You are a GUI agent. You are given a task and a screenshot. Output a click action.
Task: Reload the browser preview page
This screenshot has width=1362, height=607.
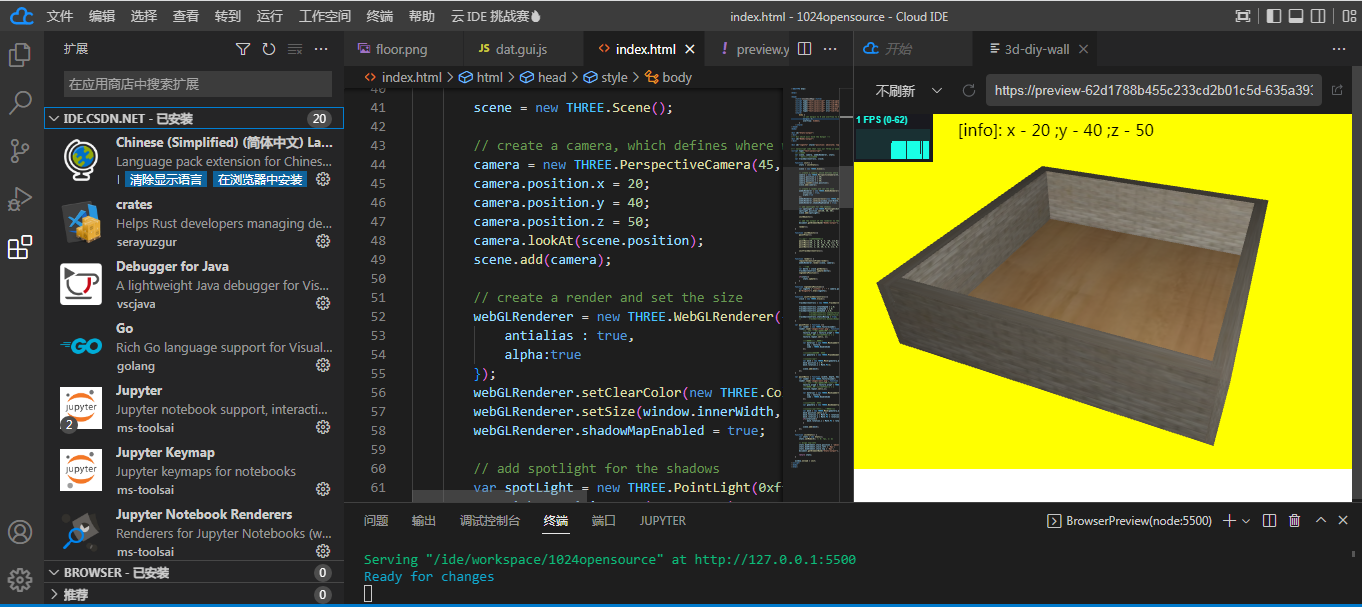coord(968,90)
